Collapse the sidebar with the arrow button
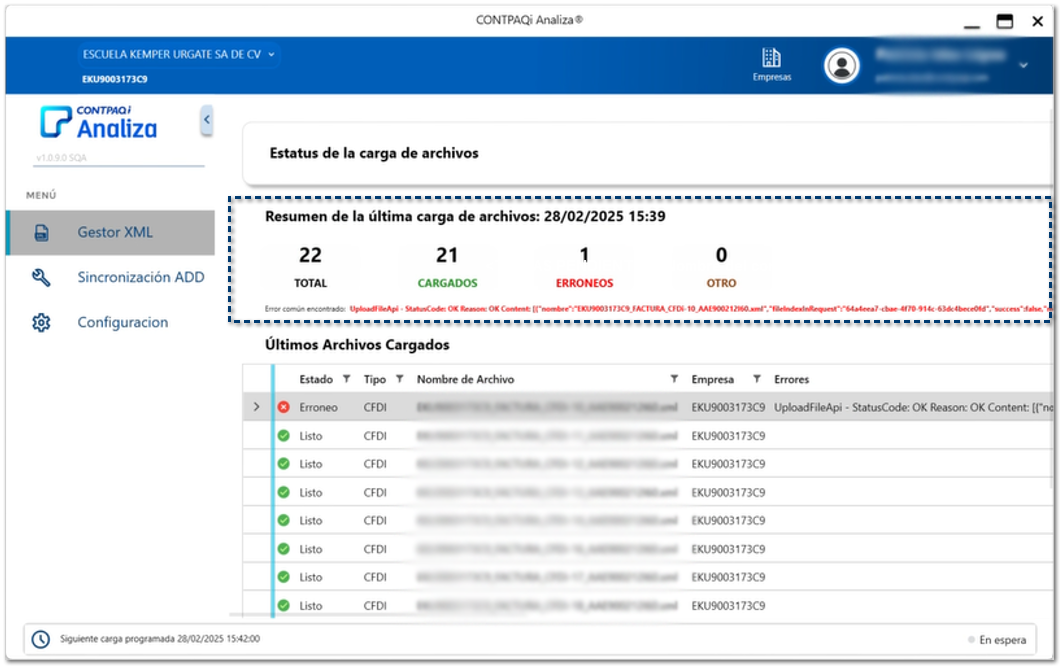1063x669 pixels. 207,120
